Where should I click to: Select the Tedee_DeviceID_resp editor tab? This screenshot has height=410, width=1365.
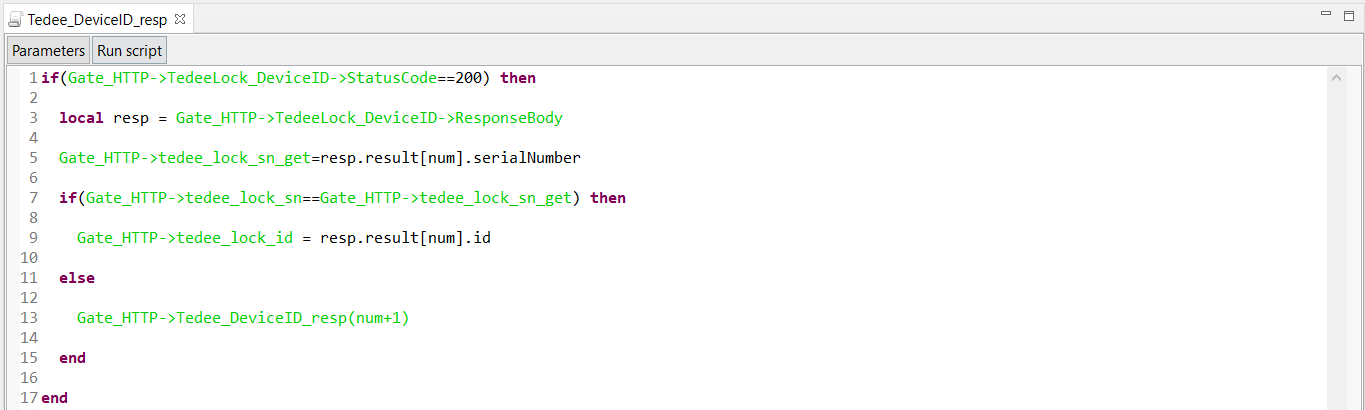(x=97, y=19)
